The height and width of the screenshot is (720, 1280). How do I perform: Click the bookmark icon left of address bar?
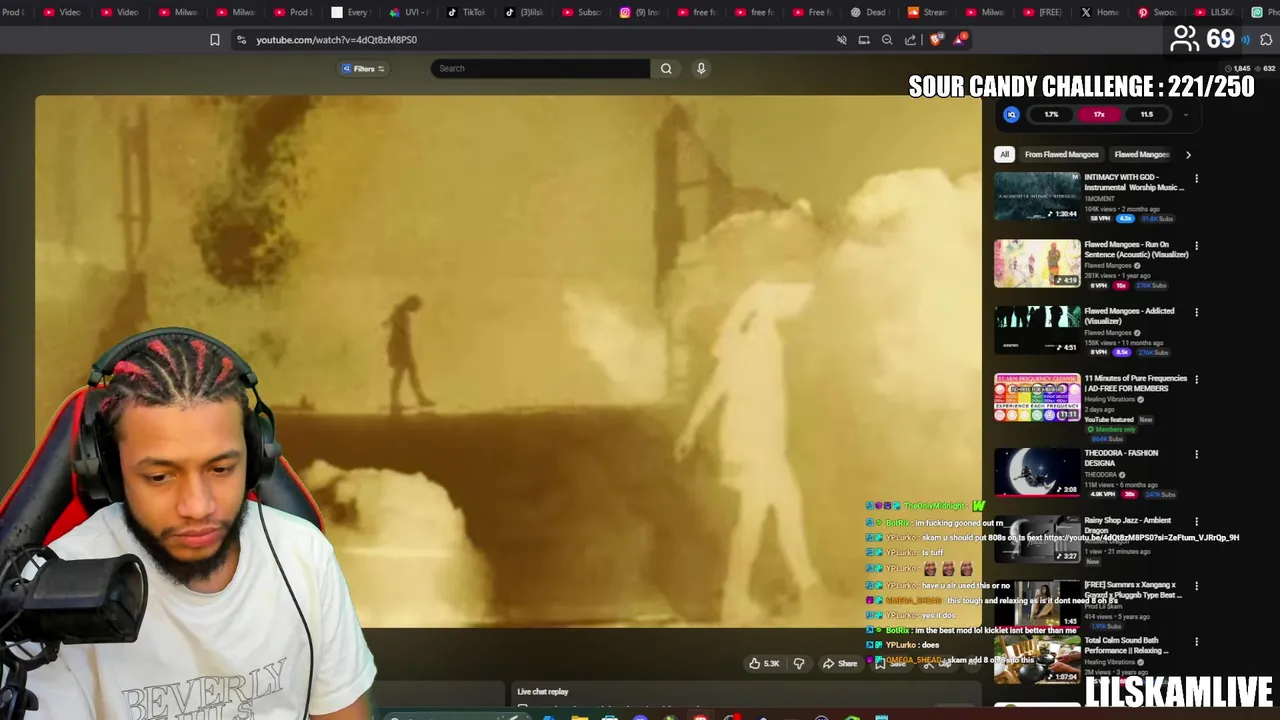click(x=214, y=40)
